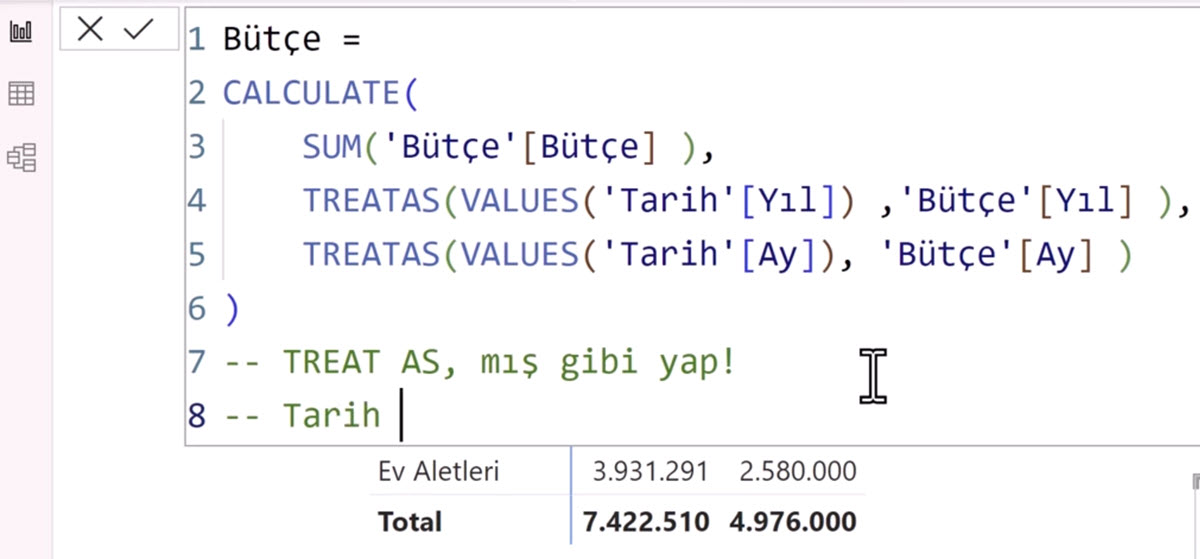The height and width of the screenshot is (559, 1200).
Task: Switch to the Data table view
Action: point(21,94)
